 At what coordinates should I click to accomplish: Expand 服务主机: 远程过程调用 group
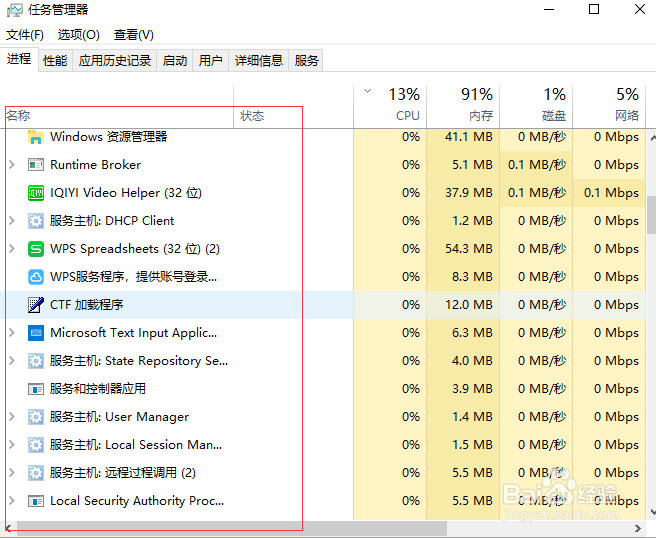(x=12, y=473)
